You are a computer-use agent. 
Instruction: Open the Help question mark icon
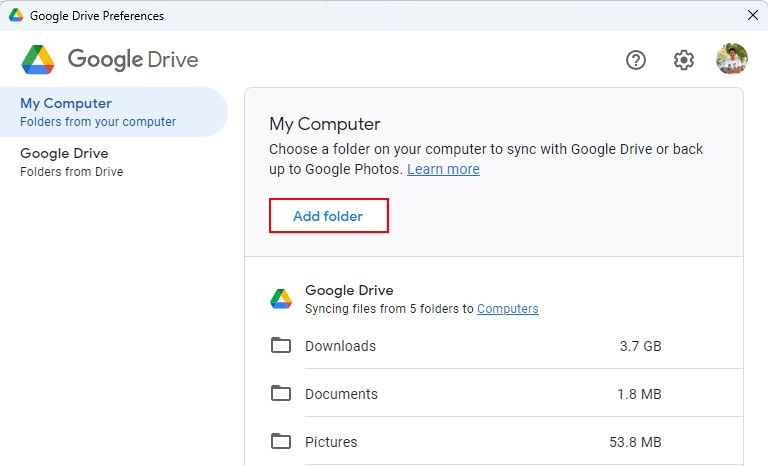(x=636, y=60)
